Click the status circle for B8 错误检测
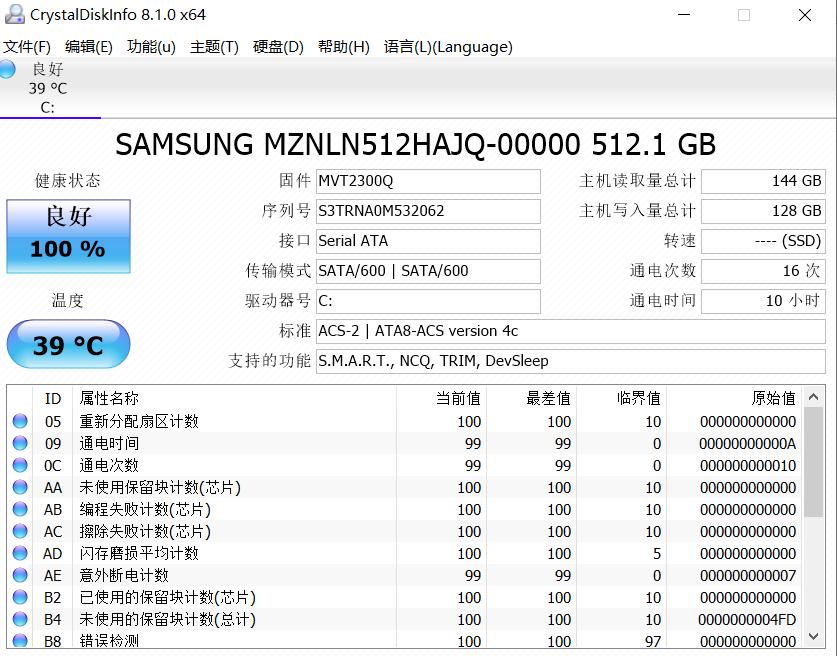 coord(20,641)
